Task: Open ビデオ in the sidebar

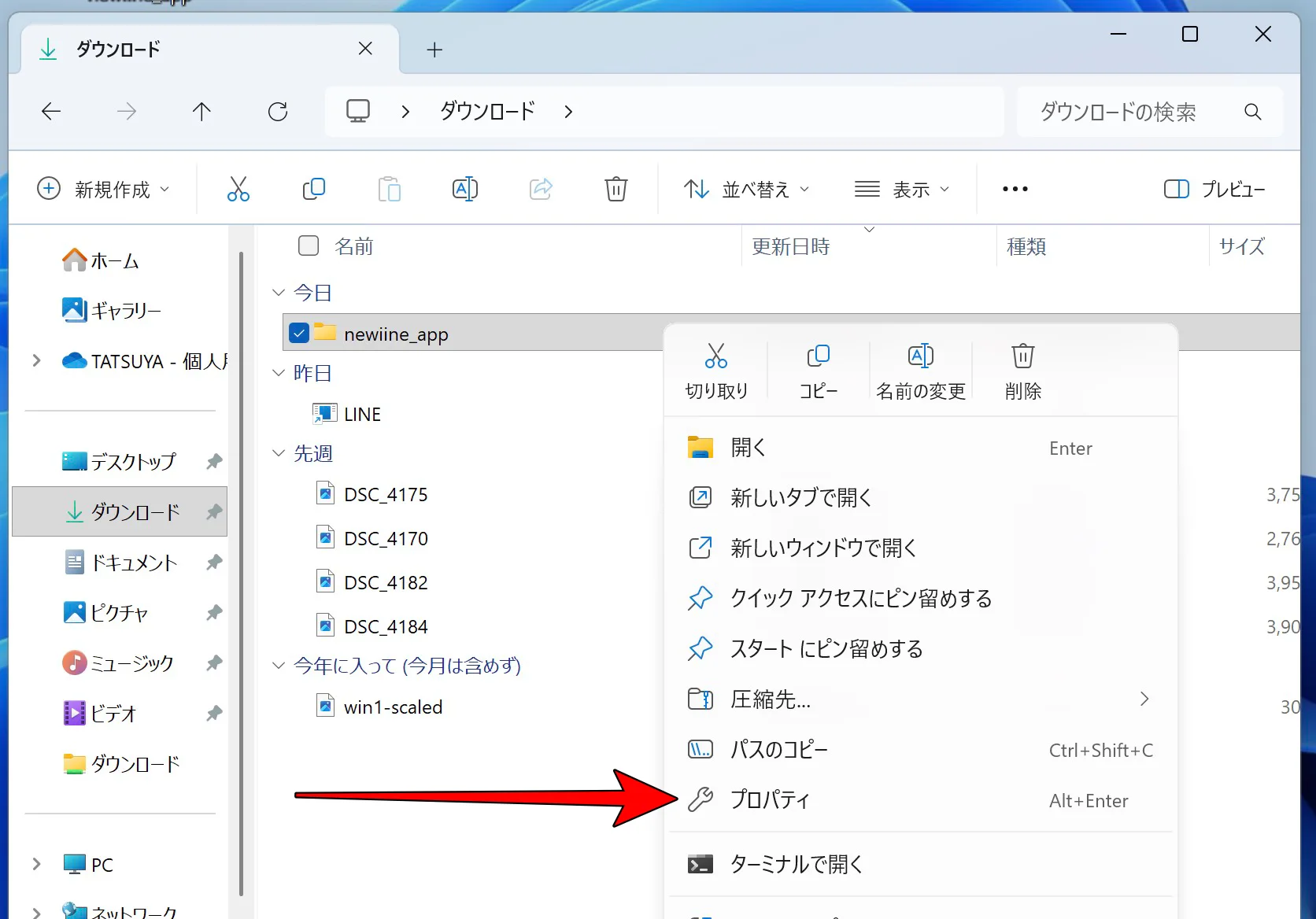Action: (x=99, y=713)
